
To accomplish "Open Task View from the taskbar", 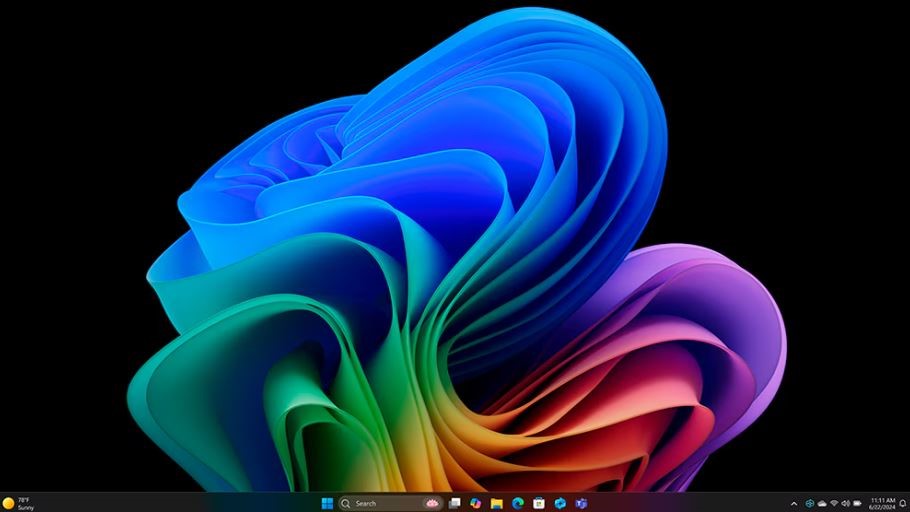I will coord(455,503).
